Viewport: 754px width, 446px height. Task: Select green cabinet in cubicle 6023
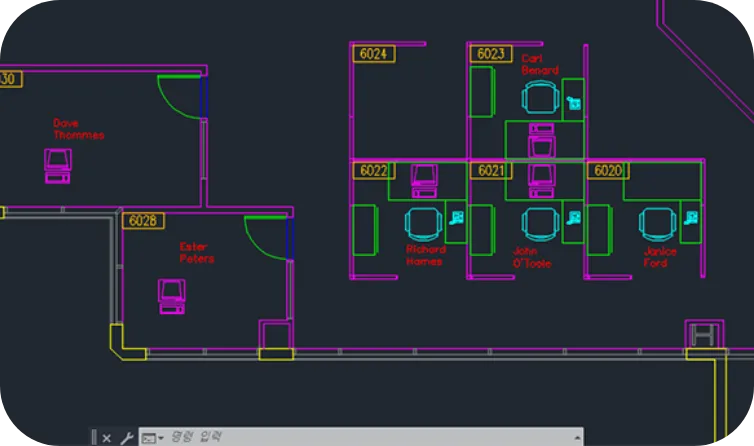482,92
